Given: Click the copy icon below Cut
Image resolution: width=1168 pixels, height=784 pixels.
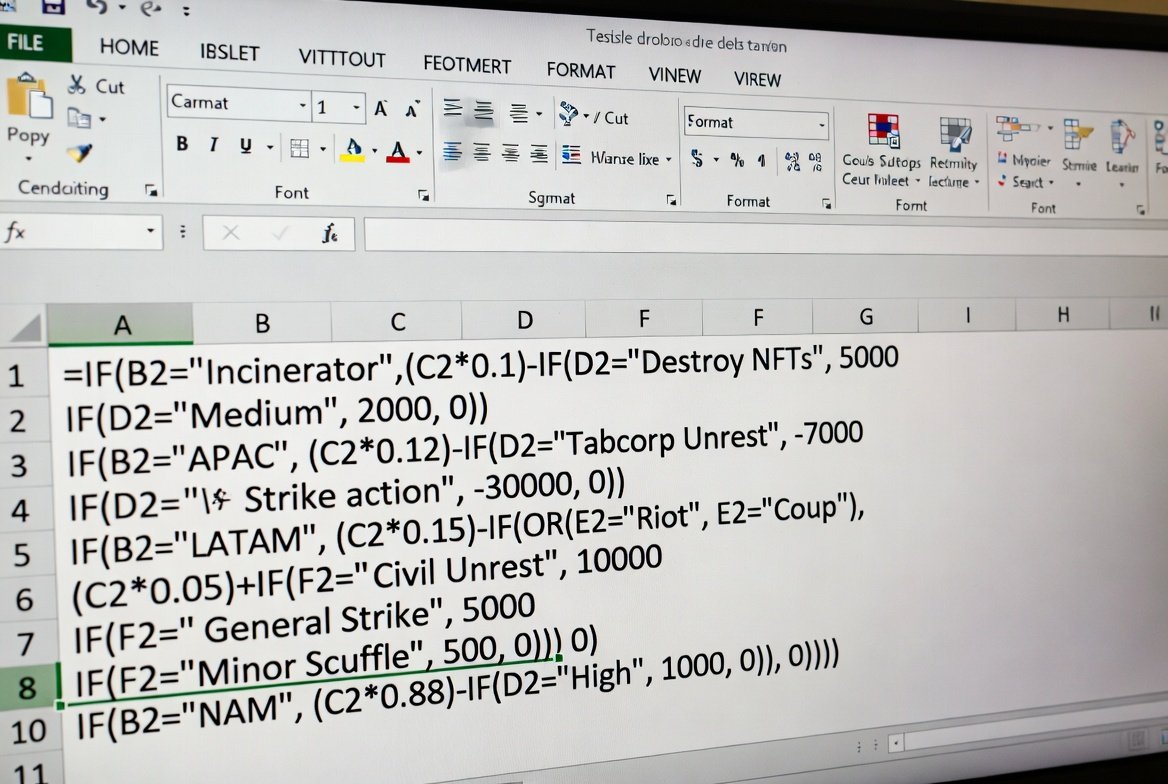Looking at the screenshot, I should pos(79,118).
